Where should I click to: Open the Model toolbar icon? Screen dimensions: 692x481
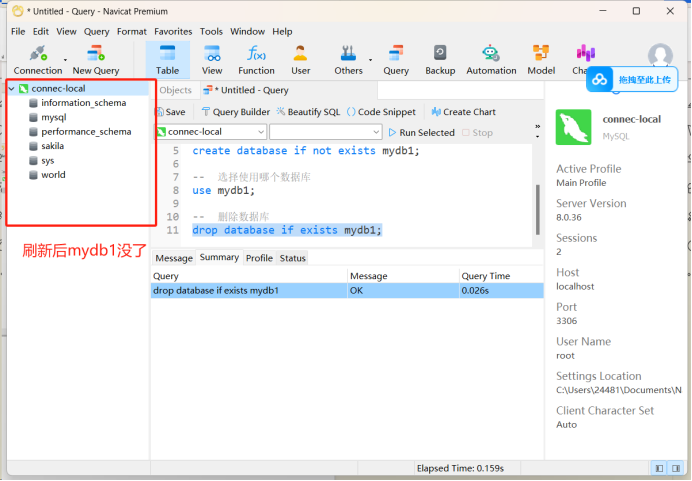click(x=541, y=60)
